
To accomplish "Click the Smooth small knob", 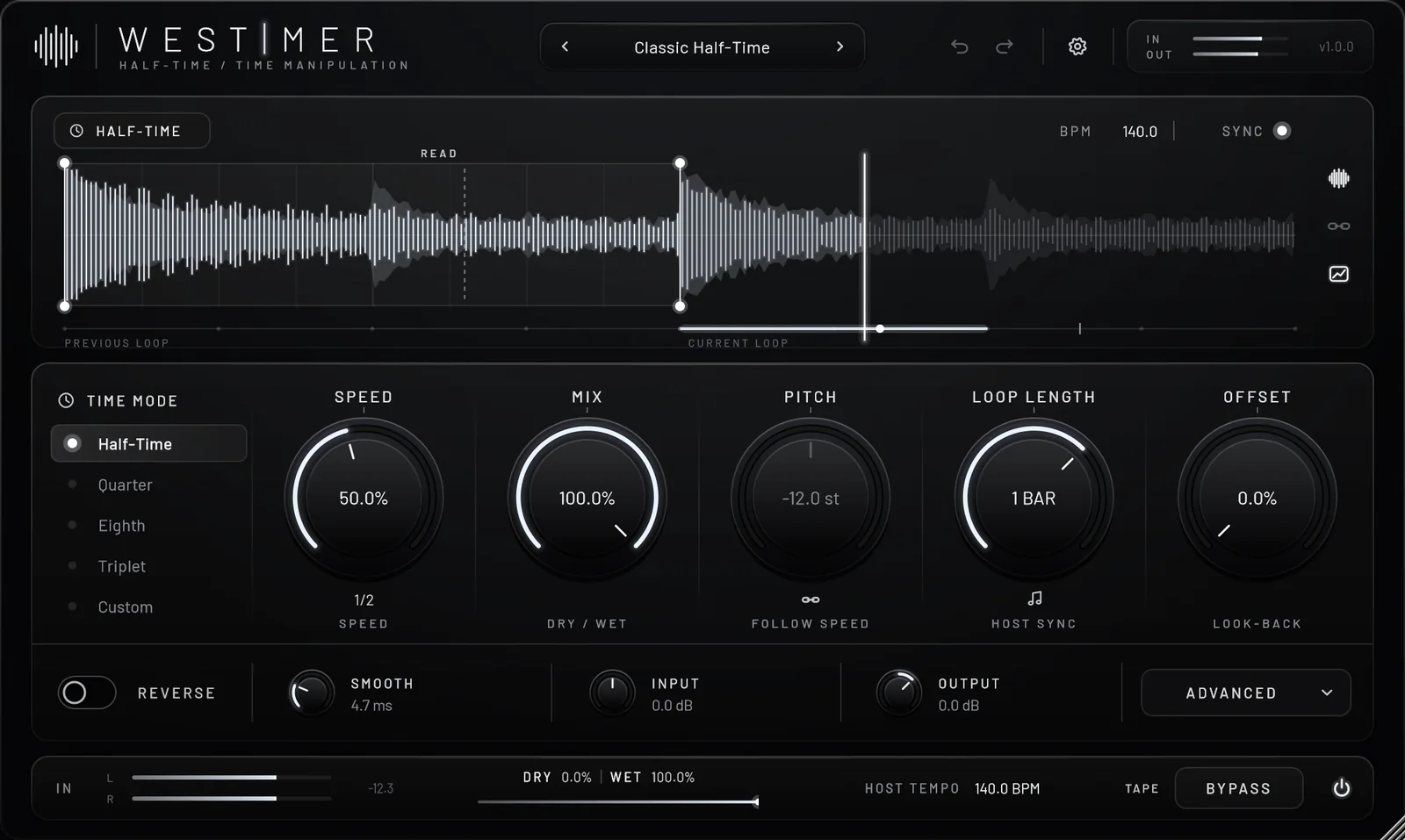I will pos(313,693).
